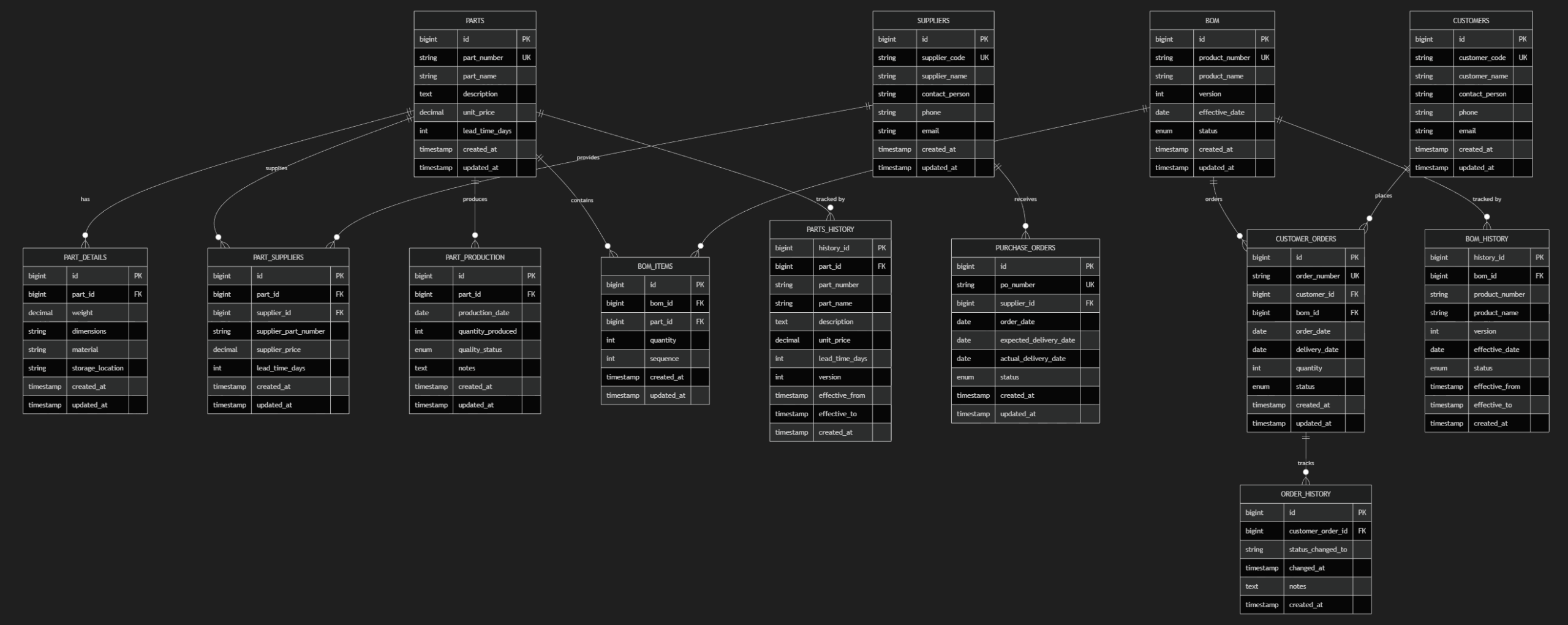Click the 'supplies' relationship label
1568x625 pixels.
(276, 168)
